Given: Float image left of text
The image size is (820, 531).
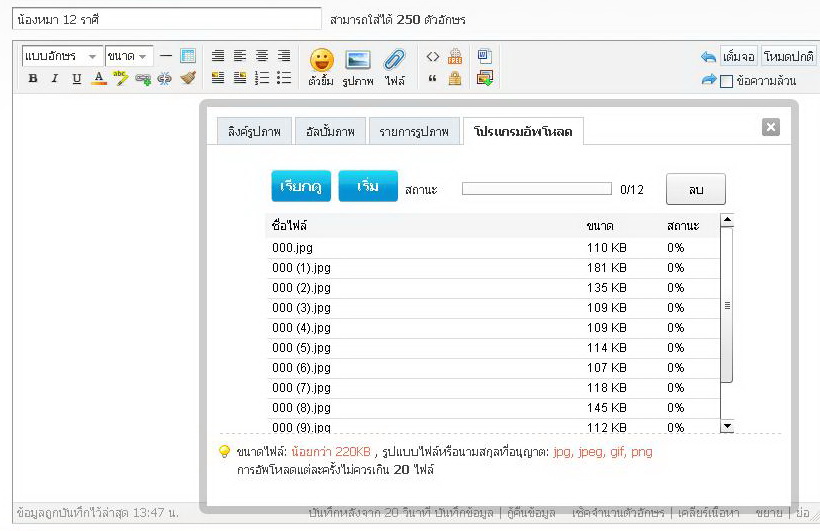Looking at the screenshot, I should (x=218, y=78).
